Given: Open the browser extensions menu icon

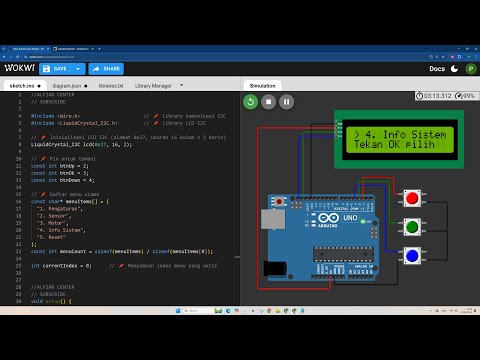Looking at the screenshot, I should click(x=459, y=57).
